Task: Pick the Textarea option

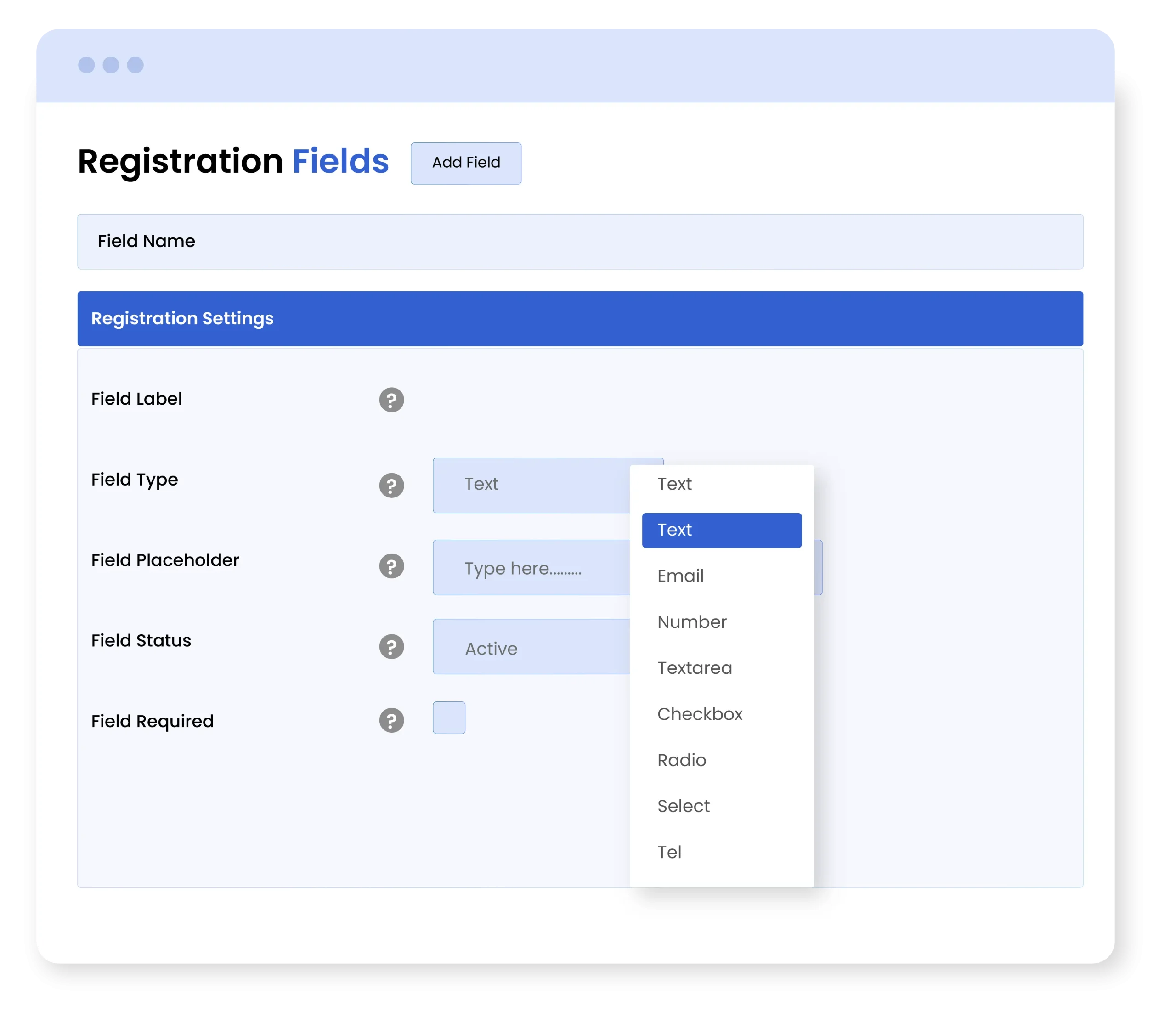Action: pyautogui.click(x=695, y=668)
